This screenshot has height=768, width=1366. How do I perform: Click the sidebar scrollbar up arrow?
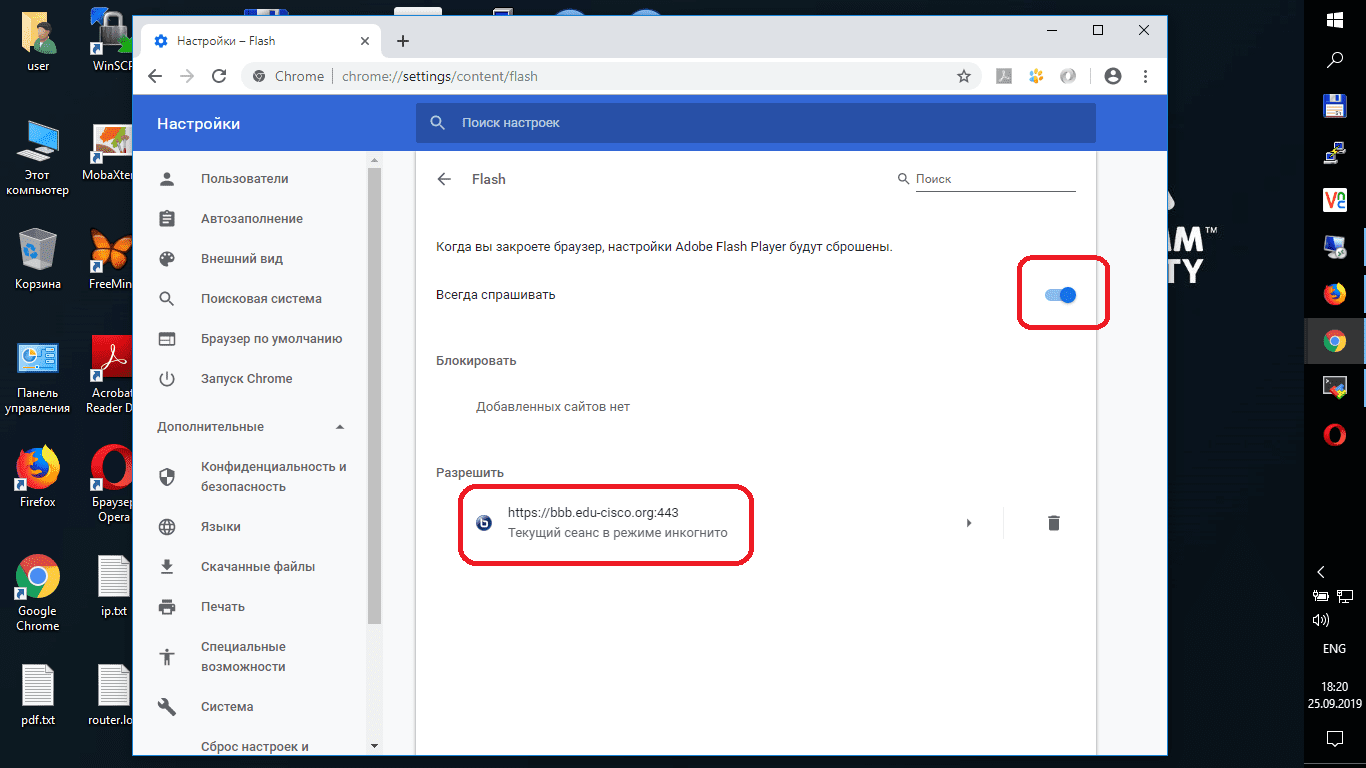click(x=374, y=159)
